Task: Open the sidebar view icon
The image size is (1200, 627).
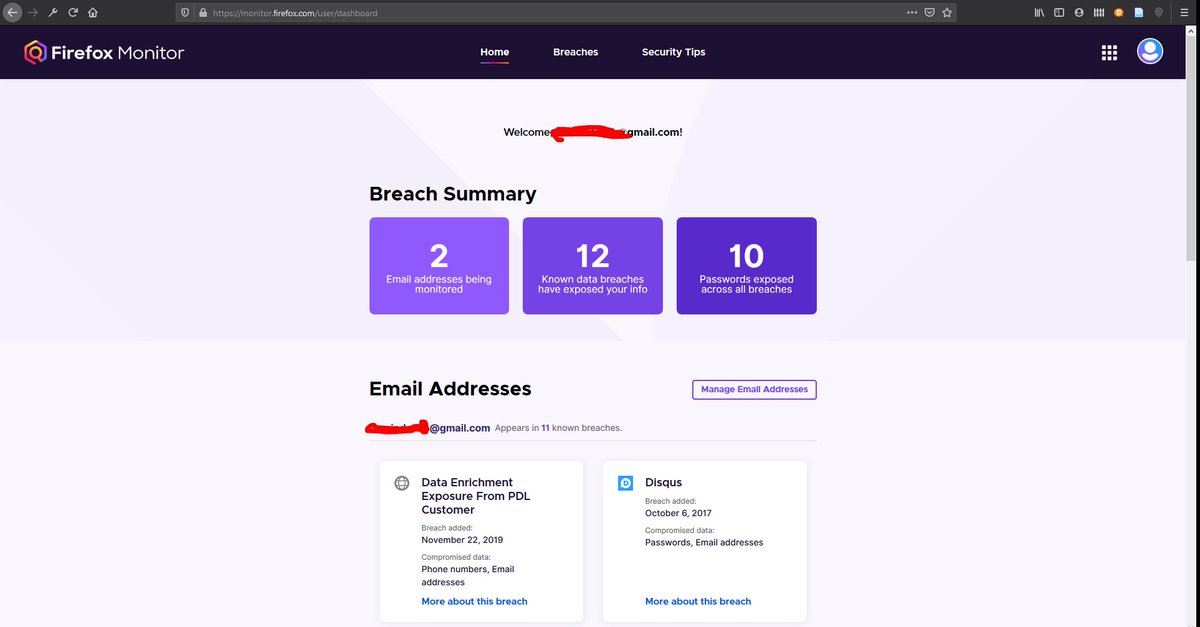Action: pyautogui.click(x=1058, y=12)
